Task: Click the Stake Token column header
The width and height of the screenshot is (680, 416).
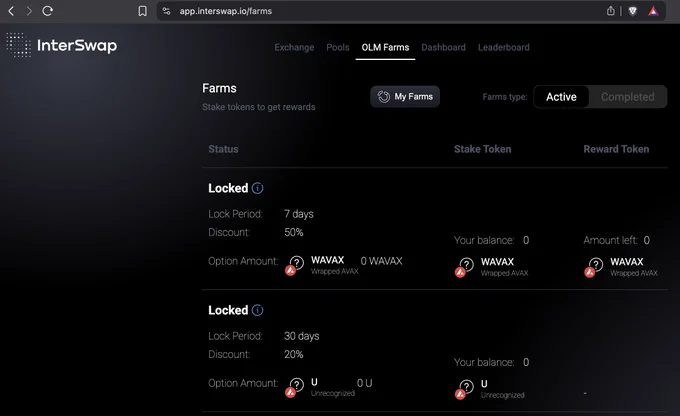Action: [482, 149]
